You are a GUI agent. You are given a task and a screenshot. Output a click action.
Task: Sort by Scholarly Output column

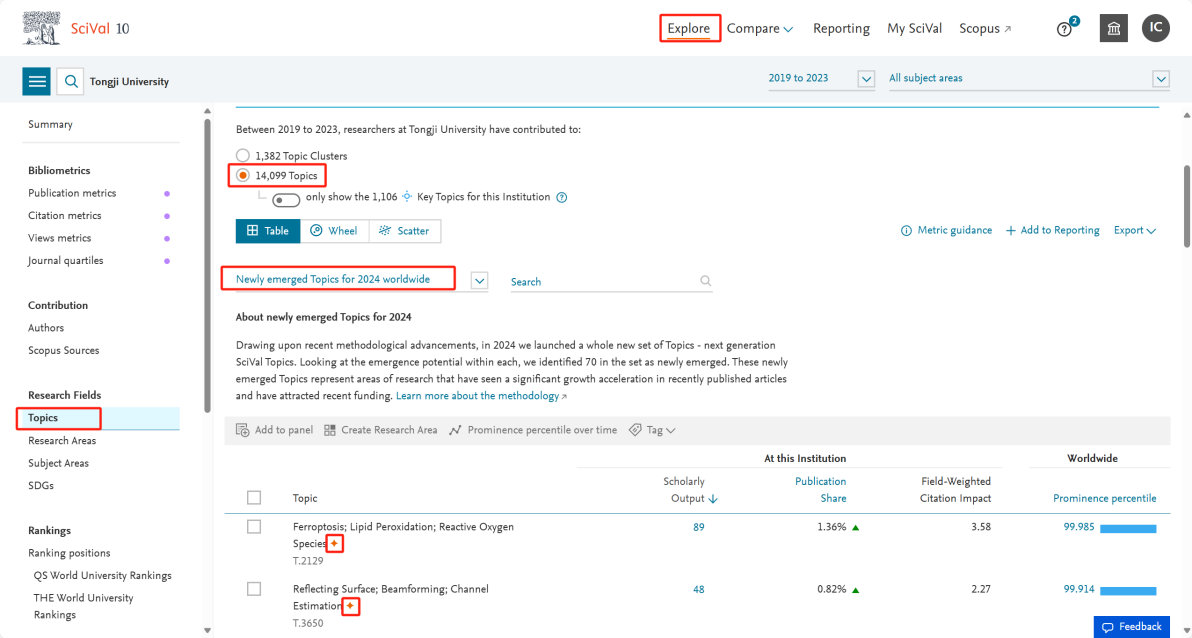690,490
